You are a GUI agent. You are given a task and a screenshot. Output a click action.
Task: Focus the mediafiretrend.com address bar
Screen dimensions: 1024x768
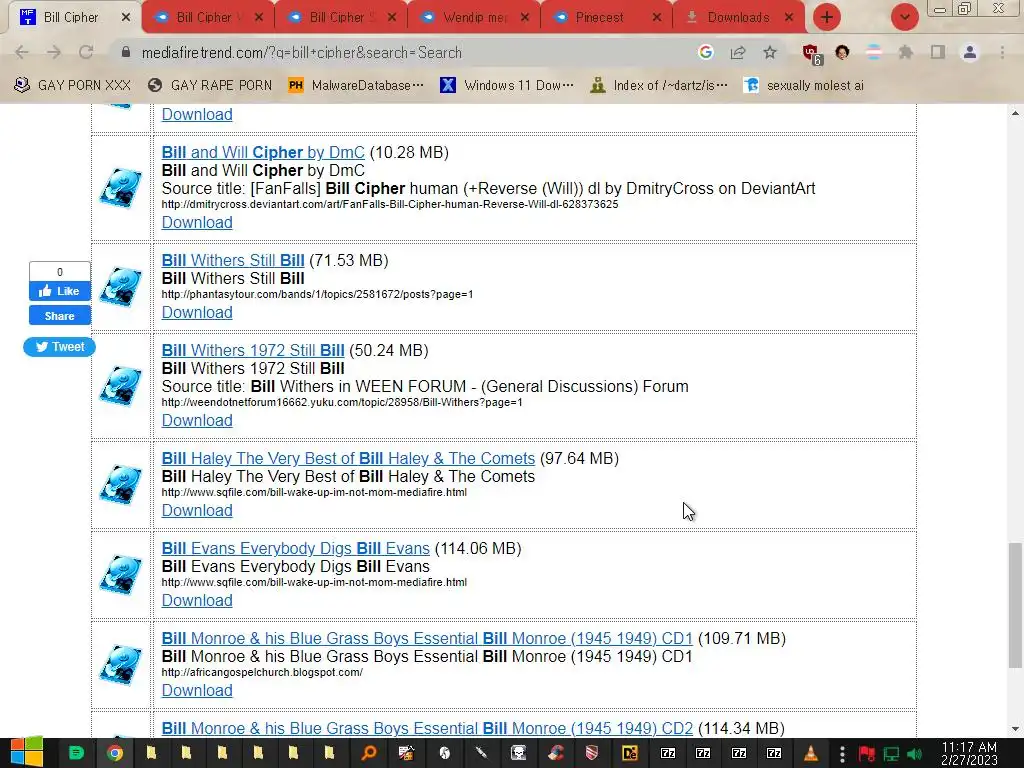[x=405, y=52]
